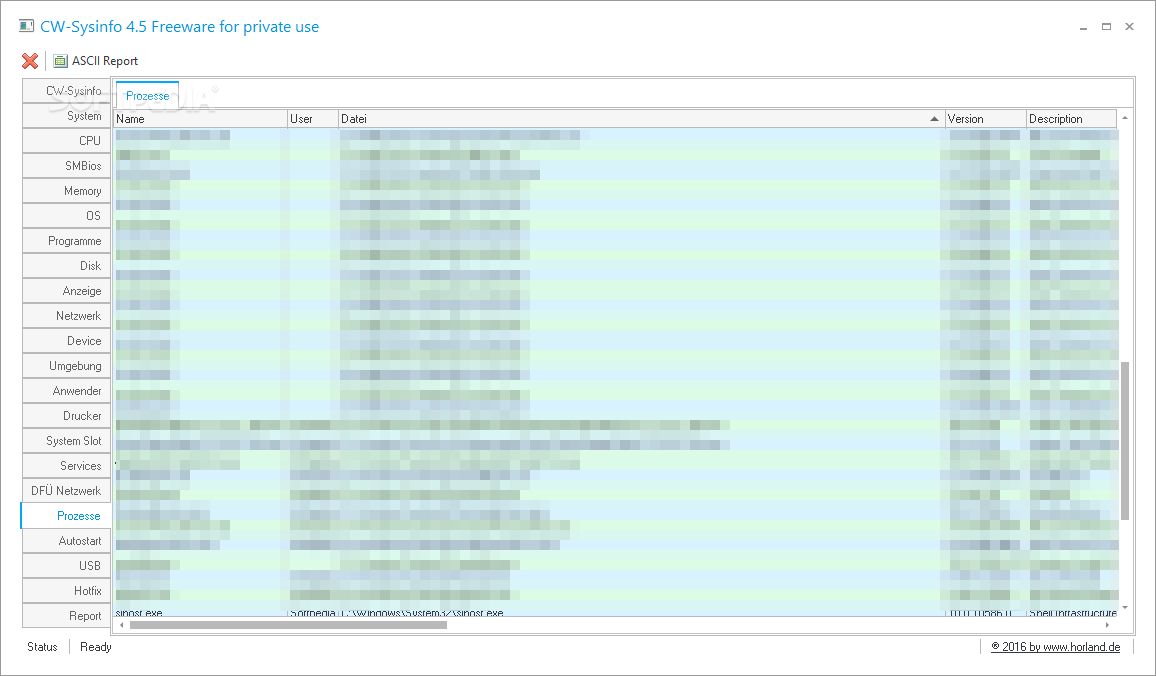Image resolution: width=1156 pixels, height=676 pixels.
Task: Open the DFÜ Netzwerk section
Action: [x=66, y=492]
